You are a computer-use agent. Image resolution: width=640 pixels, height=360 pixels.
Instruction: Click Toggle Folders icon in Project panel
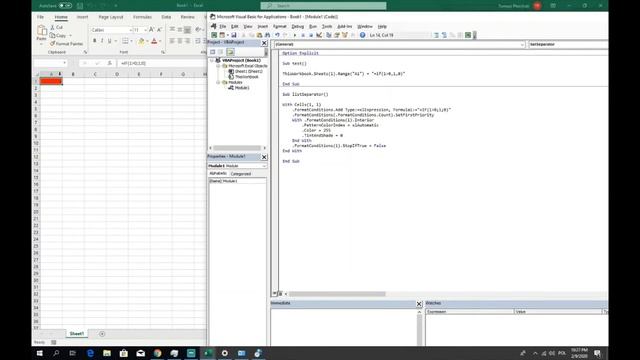click(x=231, y=52)
